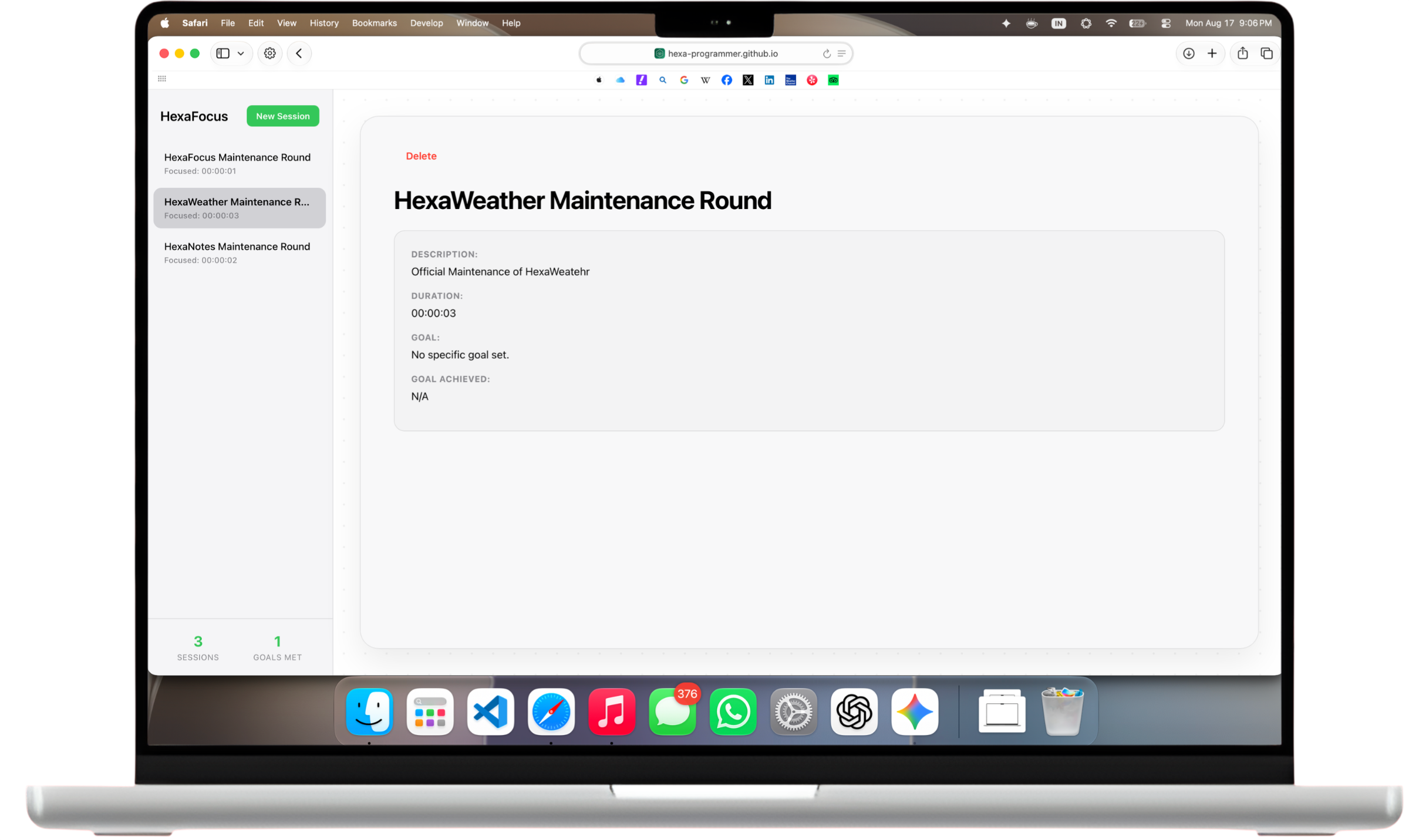Screen dimensions: 1409x840
Task: Open the Apple favorite in favorites bar
Action: tap(599, 80)
